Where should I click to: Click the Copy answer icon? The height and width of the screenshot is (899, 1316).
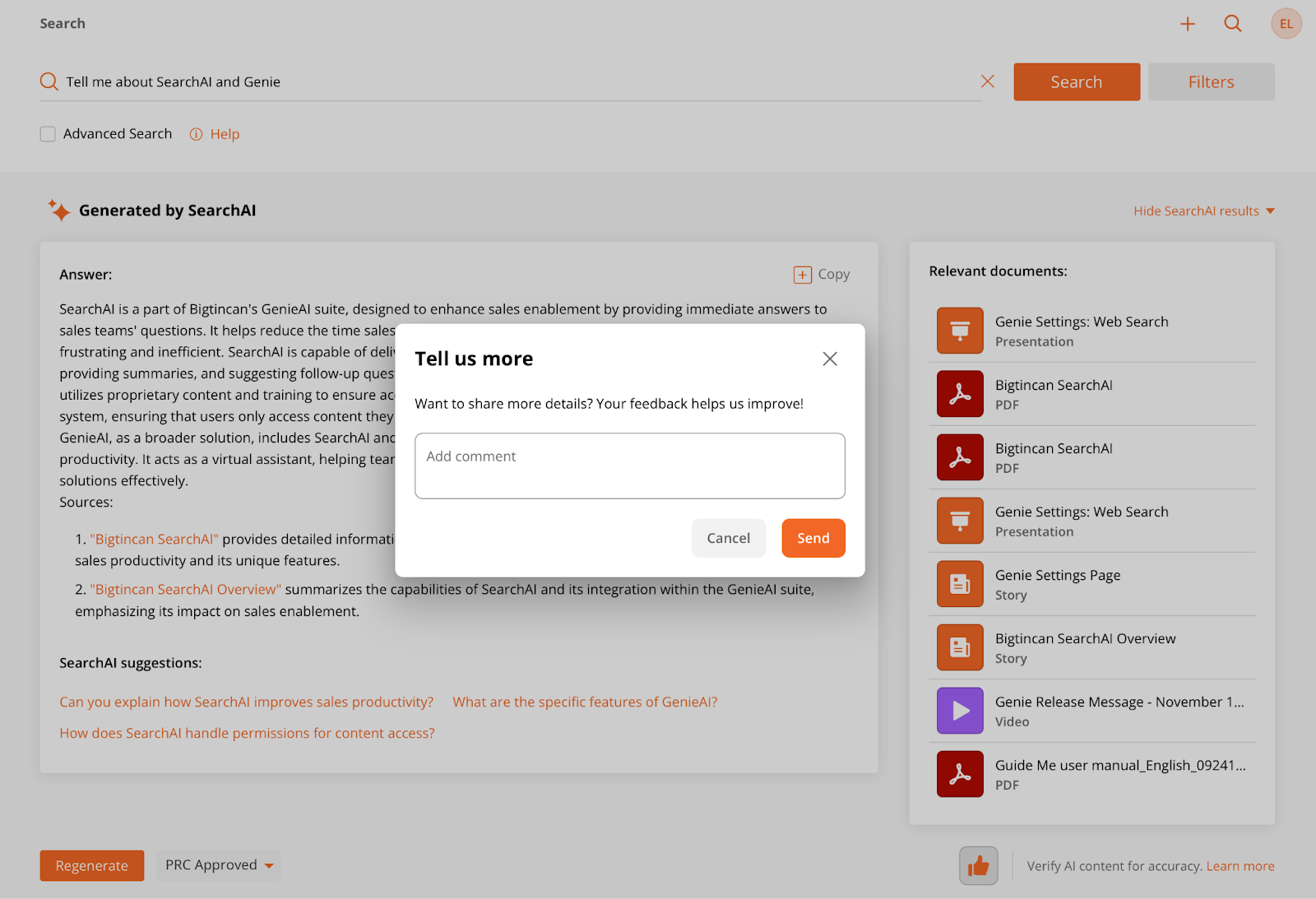tap(803, 275)
